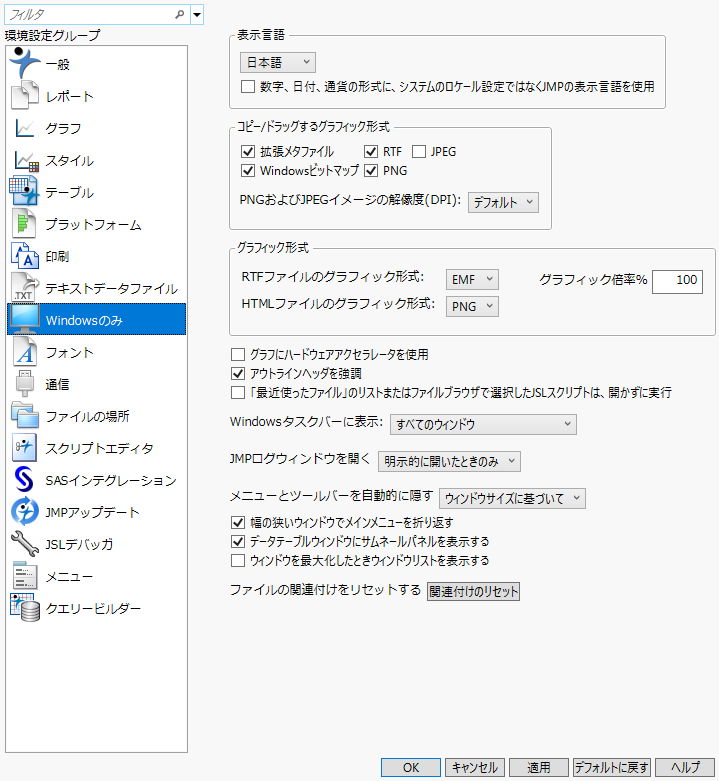Open the filter options arrow dropdown
Viewport: 719px width, 781px height.
click(197, 14)
